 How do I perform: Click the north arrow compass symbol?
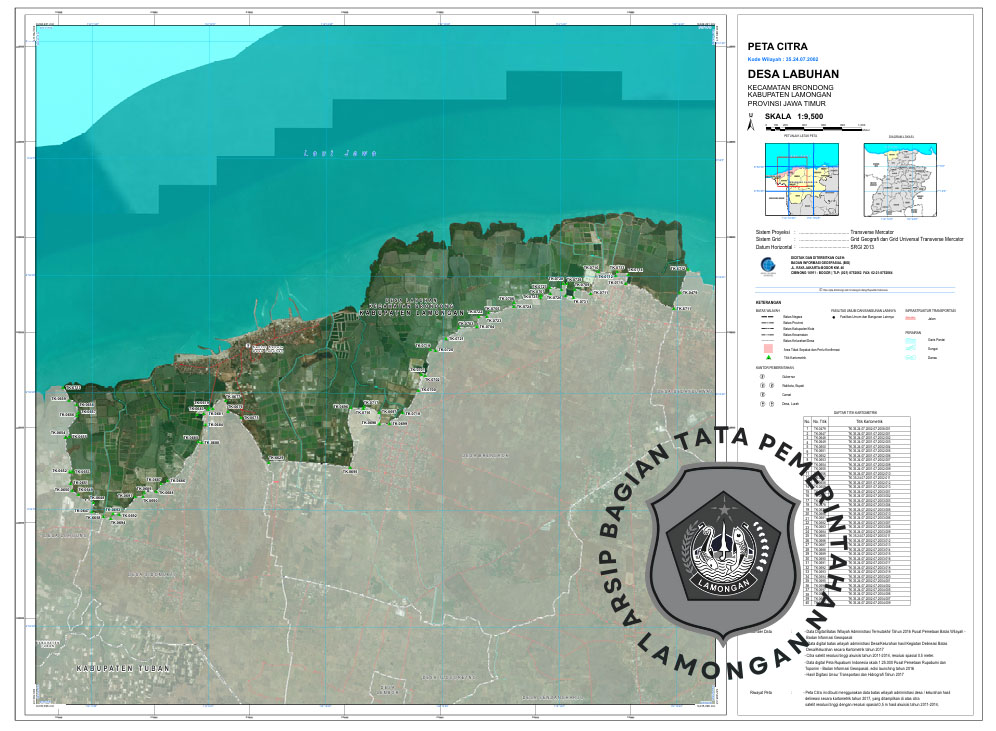pos(751,122)
